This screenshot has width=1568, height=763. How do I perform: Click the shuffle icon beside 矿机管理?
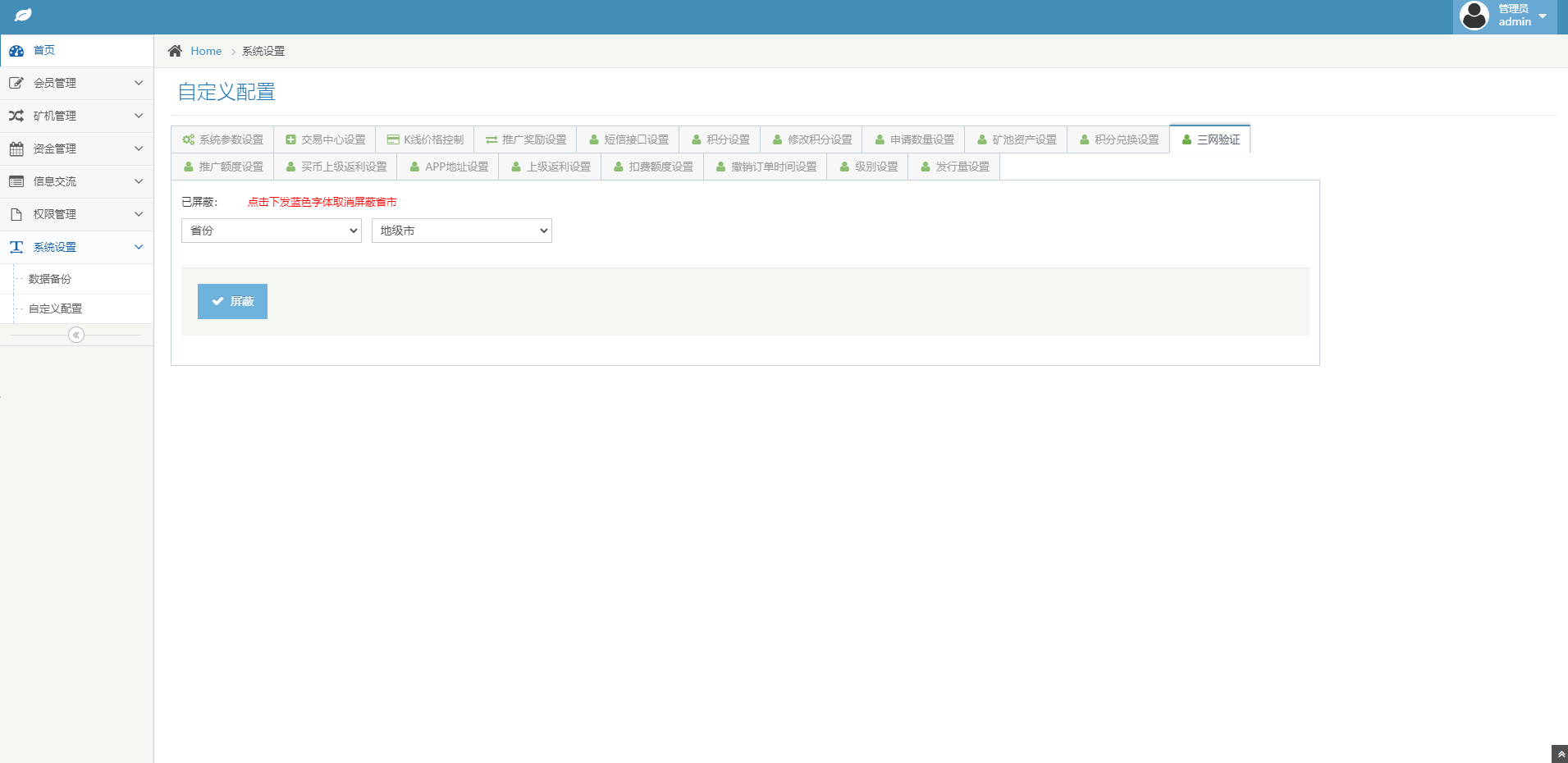tap(16, 116)
